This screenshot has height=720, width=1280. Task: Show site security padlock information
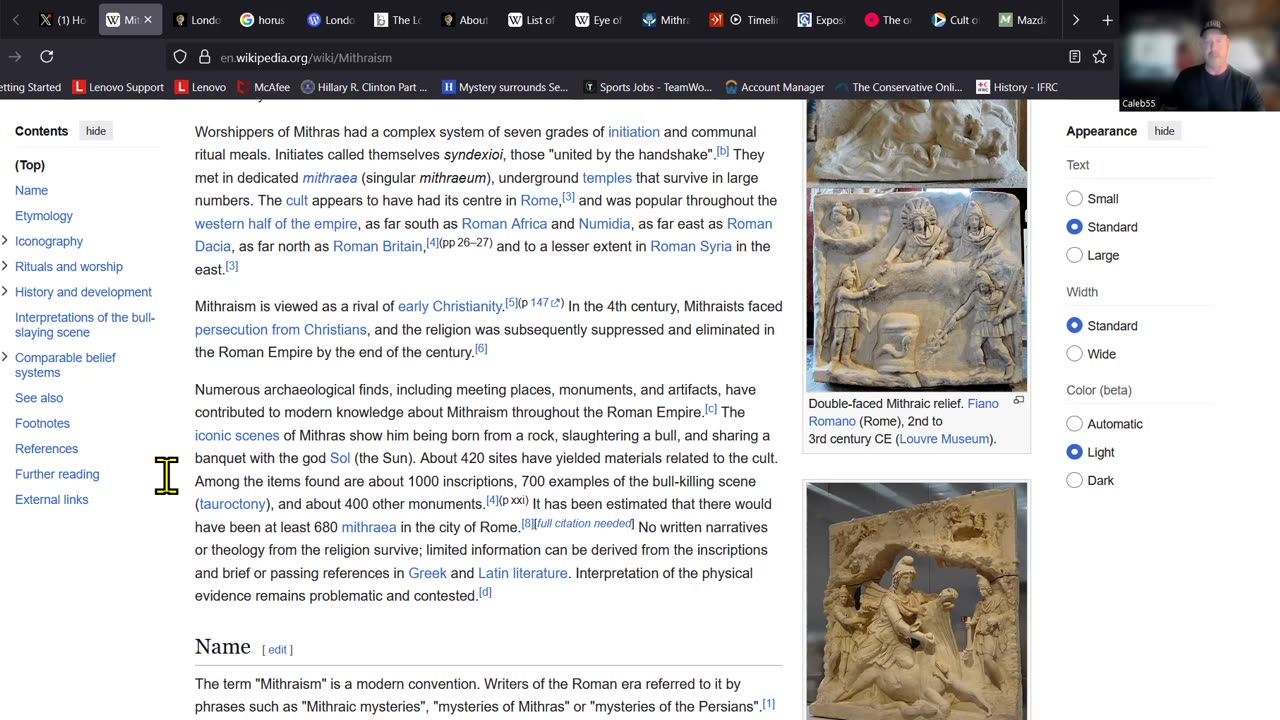(204, 57)
